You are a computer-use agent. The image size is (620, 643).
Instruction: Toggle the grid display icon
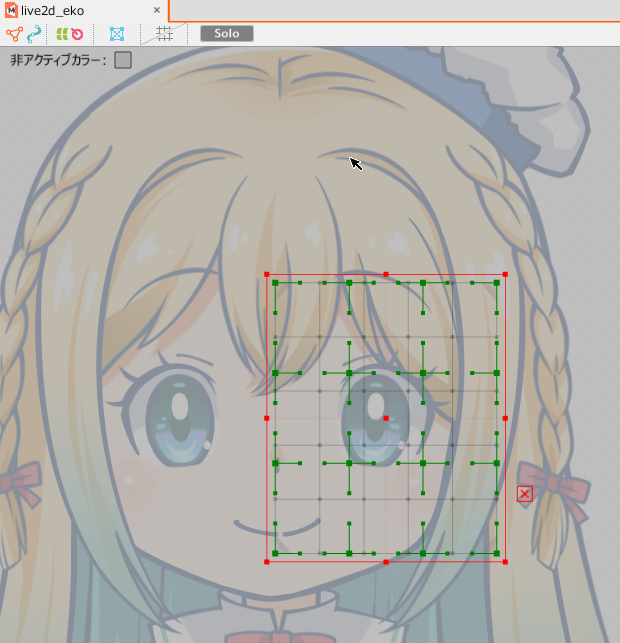(164, 34)
